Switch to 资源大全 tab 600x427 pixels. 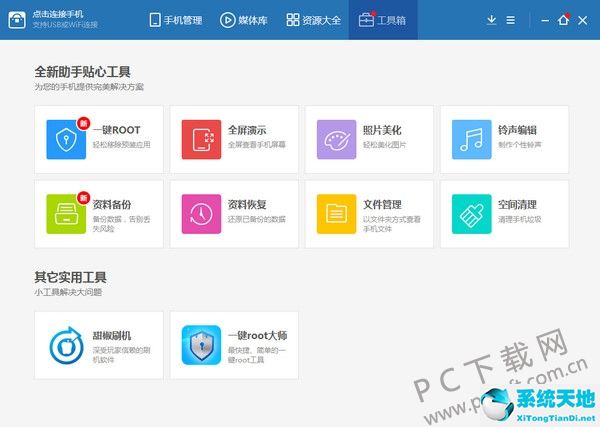point(313,20)
